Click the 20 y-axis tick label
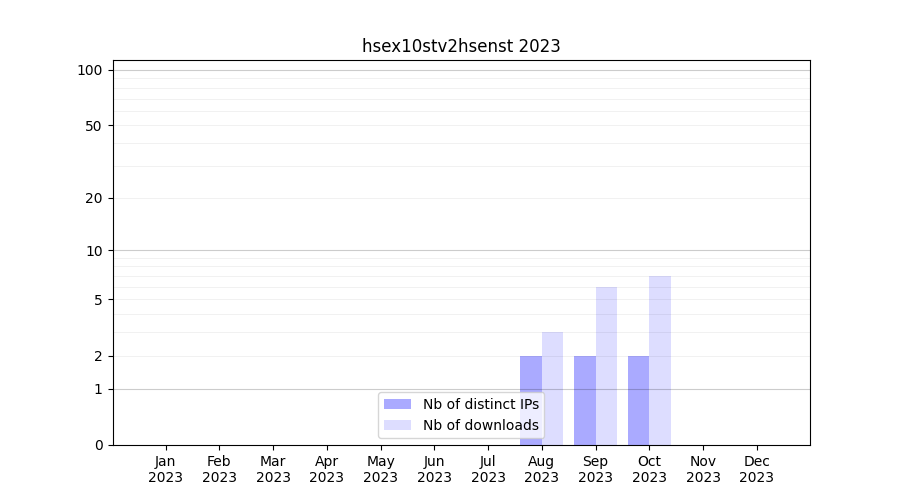This screenshot has width=900, height=500. click(93, 198)
